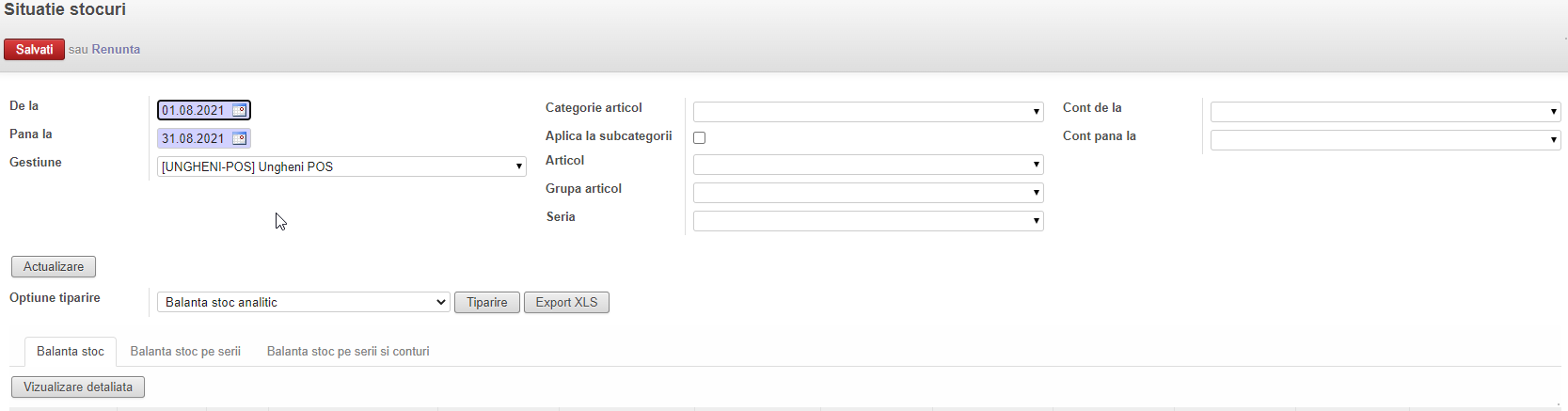Click the Renunta link

[x=116, y=49]
